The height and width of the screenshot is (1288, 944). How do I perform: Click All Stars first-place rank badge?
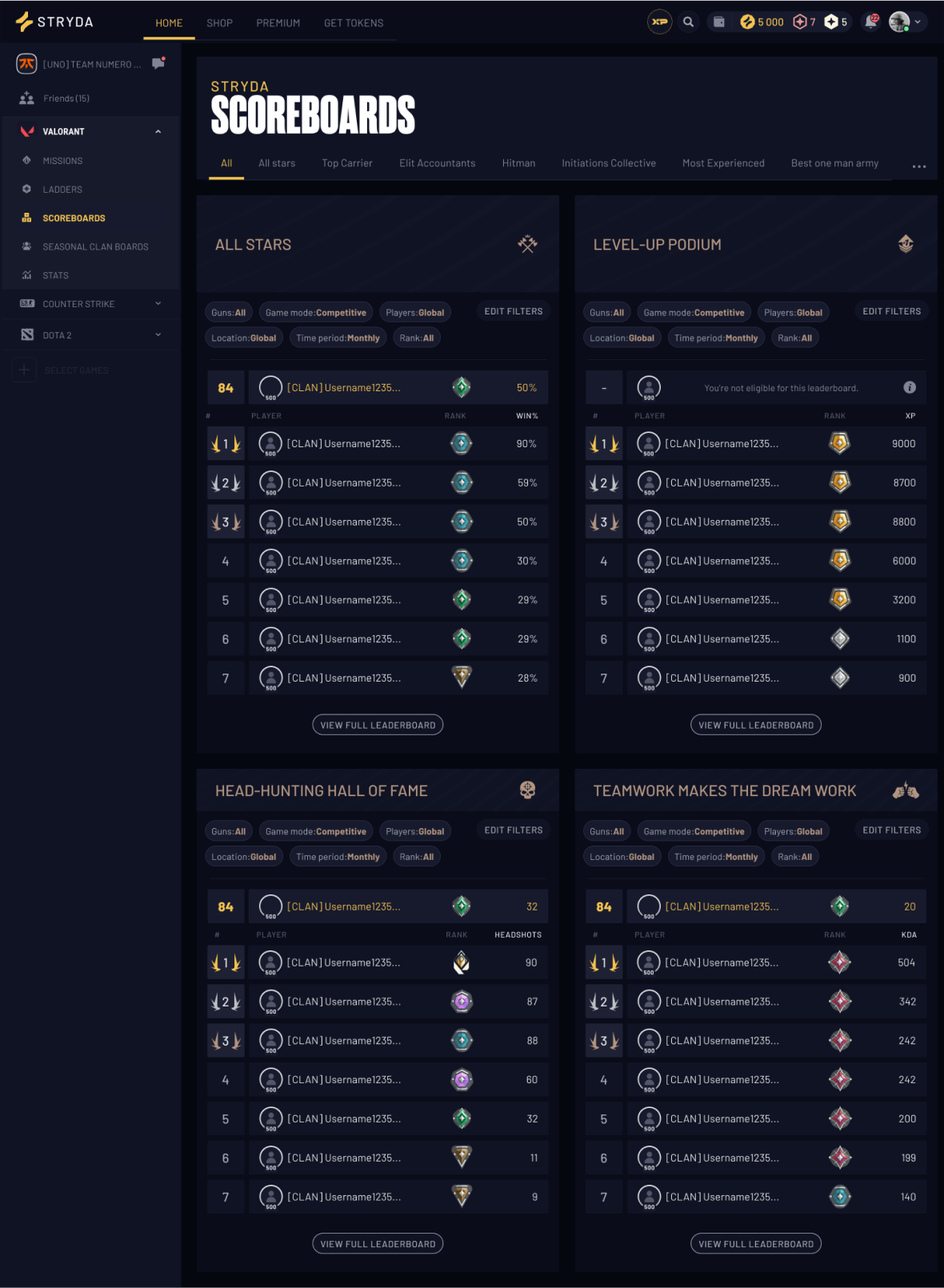pyautogui.click(x=462, y=443)
